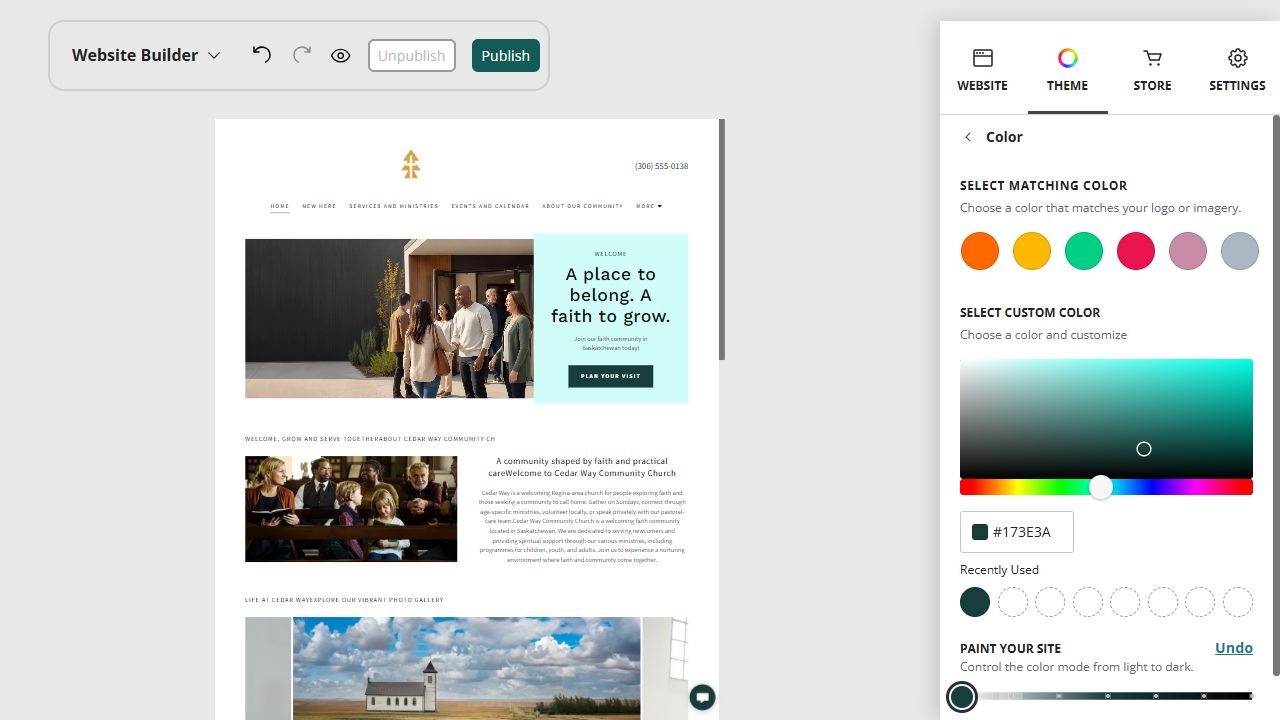Expand the More dropdown in site navigation

(x=649, y=206)
